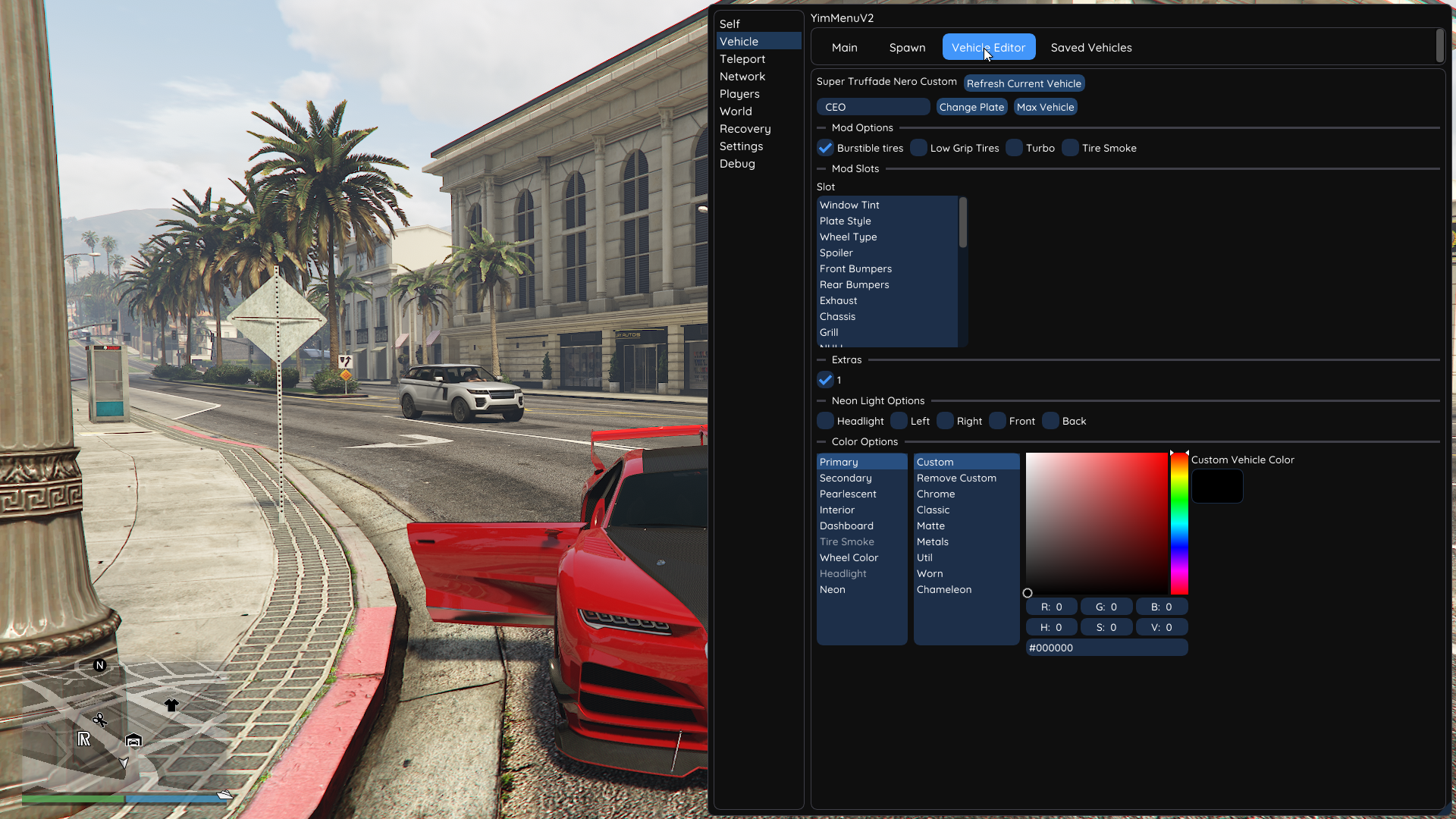1456x819 pixels.
Task: Open the Teleport menu section
Action: (x=742, y=59)
